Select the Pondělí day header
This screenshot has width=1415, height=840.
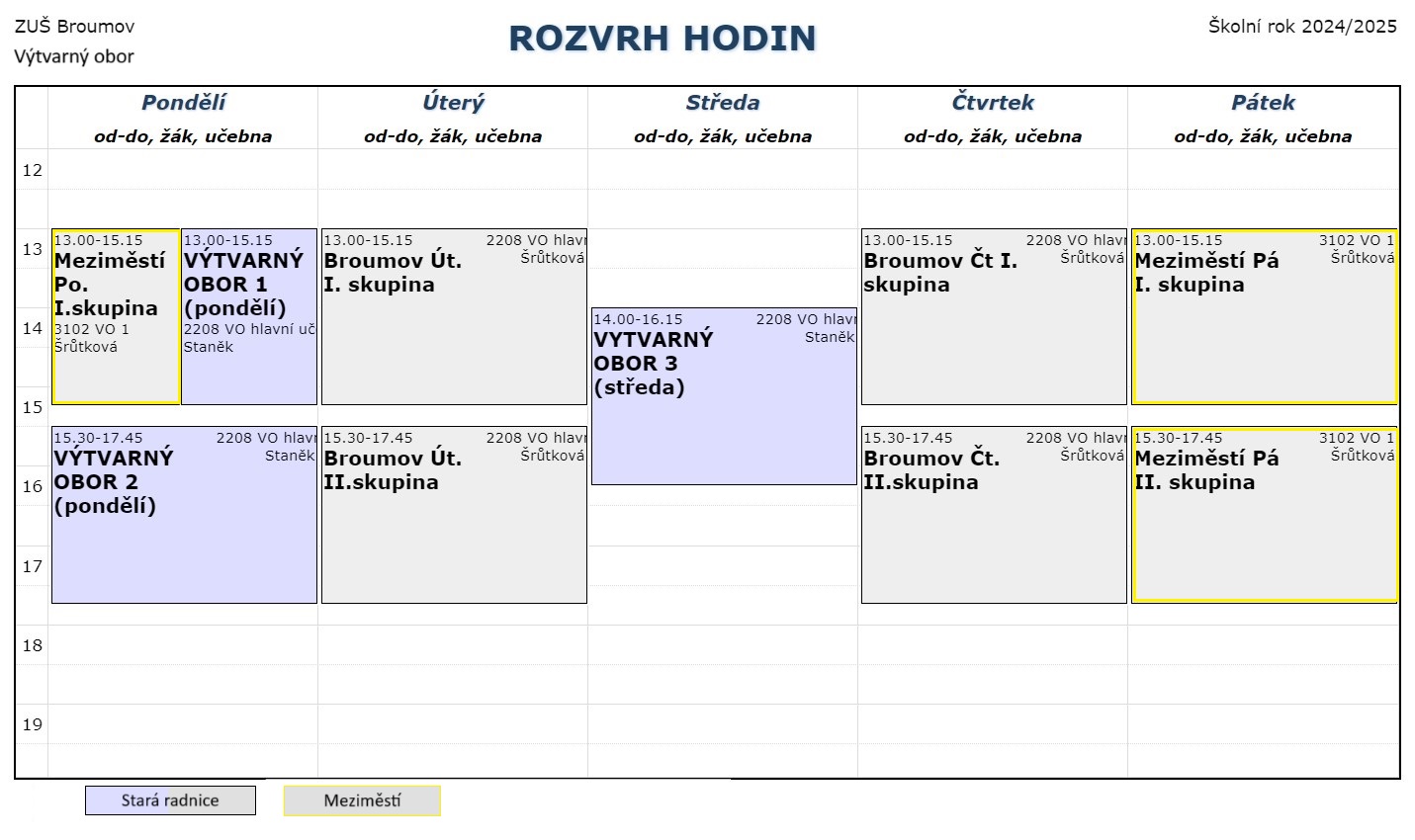coord(183,103)
